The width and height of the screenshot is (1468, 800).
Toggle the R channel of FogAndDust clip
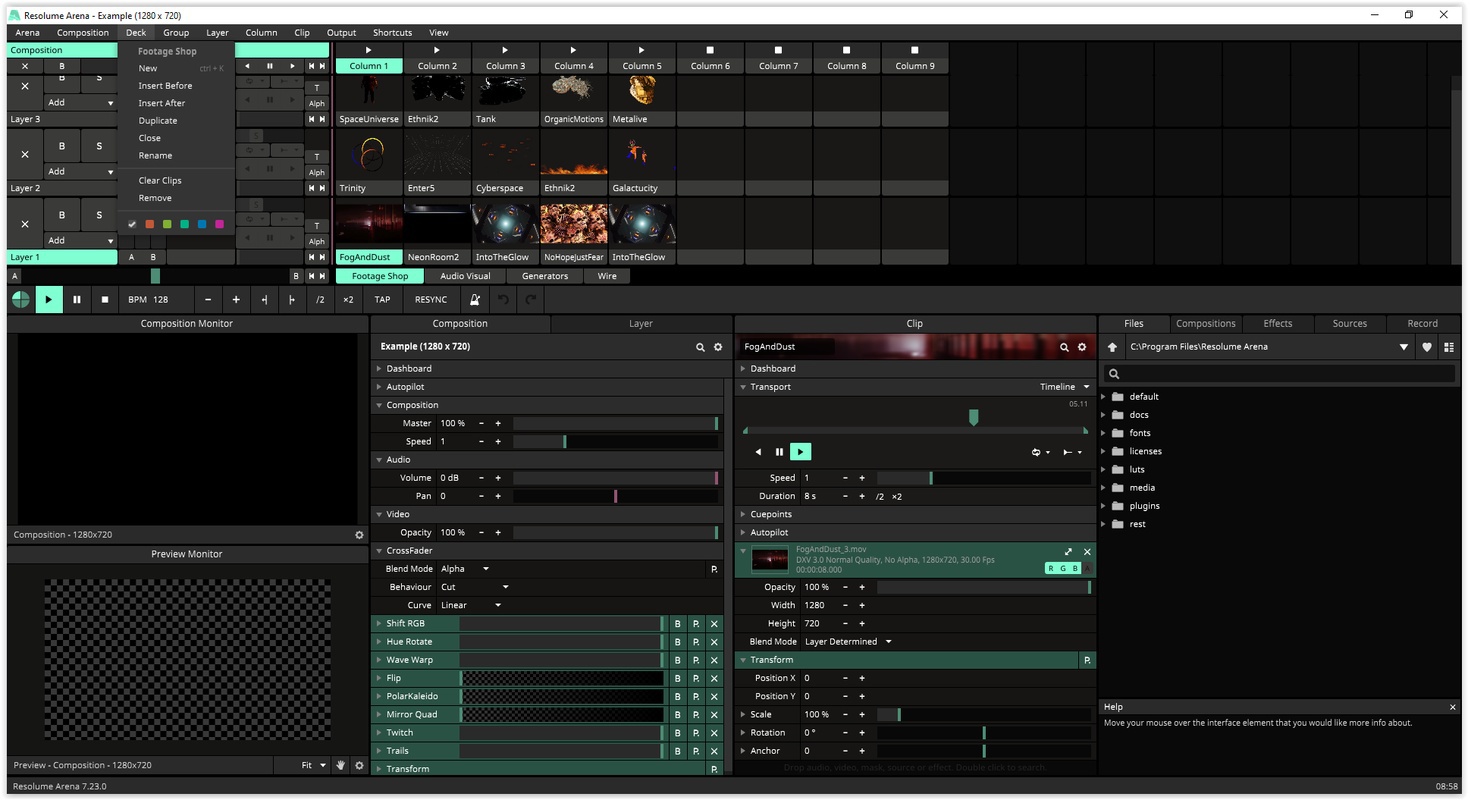pos(1051,568)
